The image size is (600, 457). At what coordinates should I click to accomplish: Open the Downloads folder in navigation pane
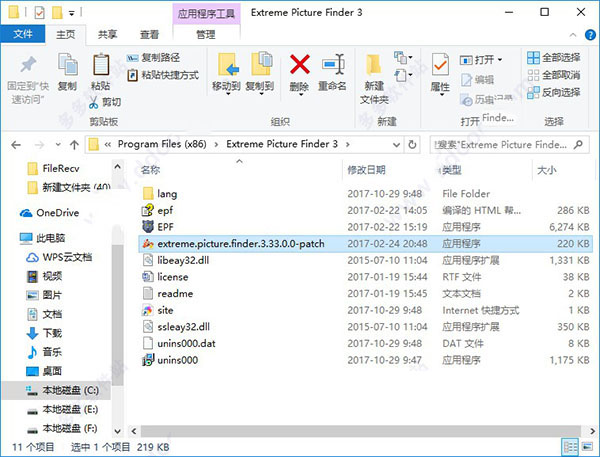pos(44,333)
